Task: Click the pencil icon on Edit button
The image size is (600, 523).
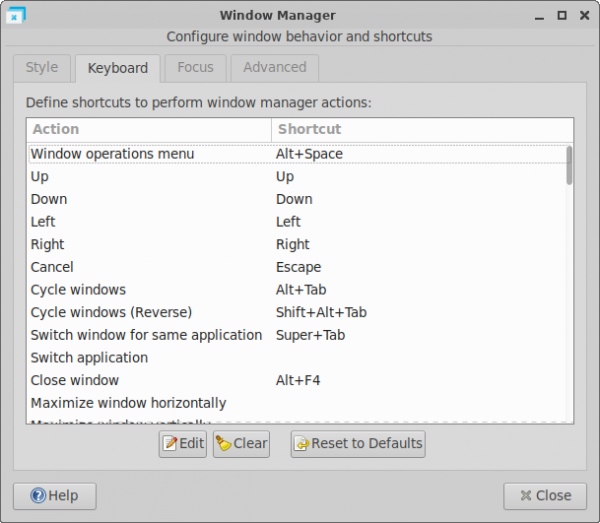Action: 170,443
